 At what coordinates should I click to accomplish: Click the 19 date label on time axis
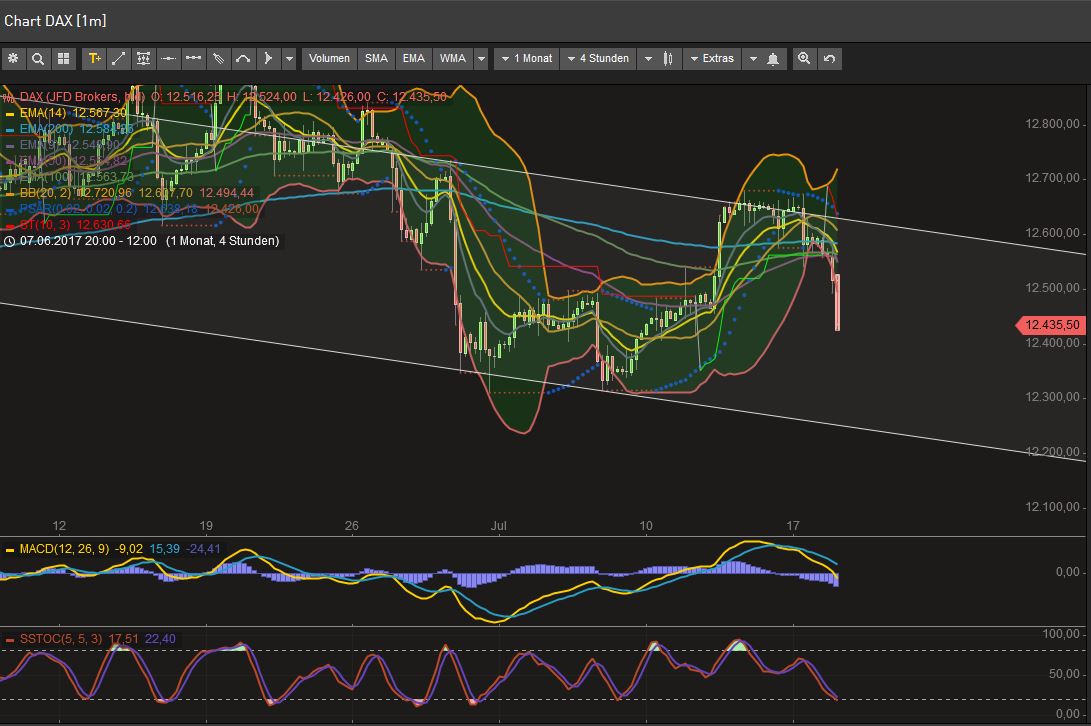pyautogui.click(x=206, y=526)
